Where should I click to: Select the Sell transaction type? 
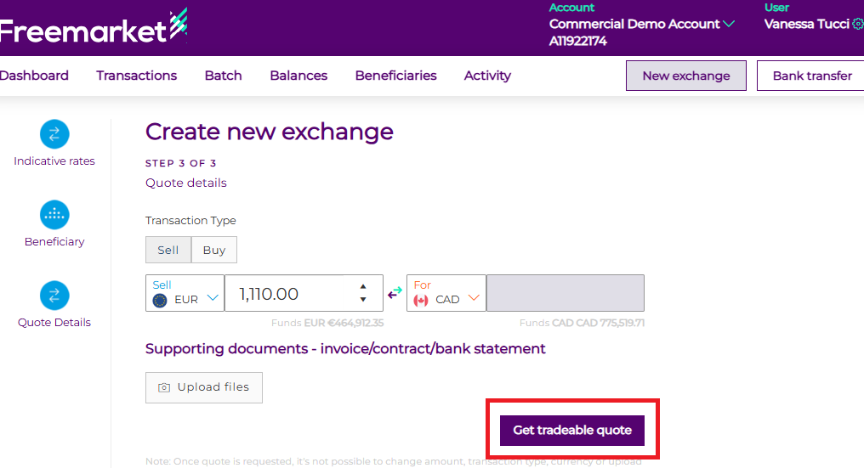tap(167, 250)
